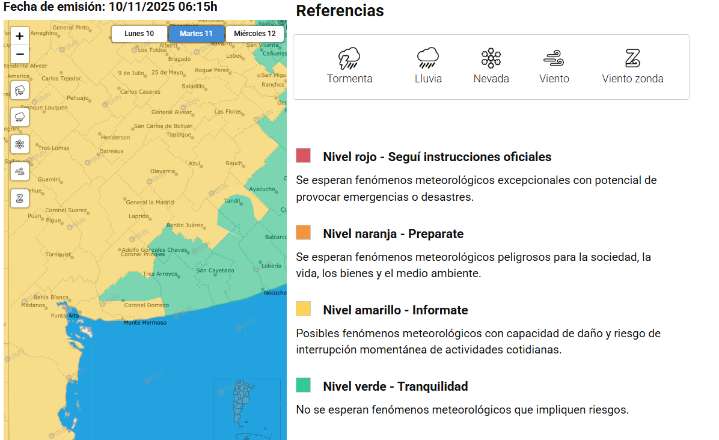
Task: Click Laprida label on map
Action: tap(138, 216)
